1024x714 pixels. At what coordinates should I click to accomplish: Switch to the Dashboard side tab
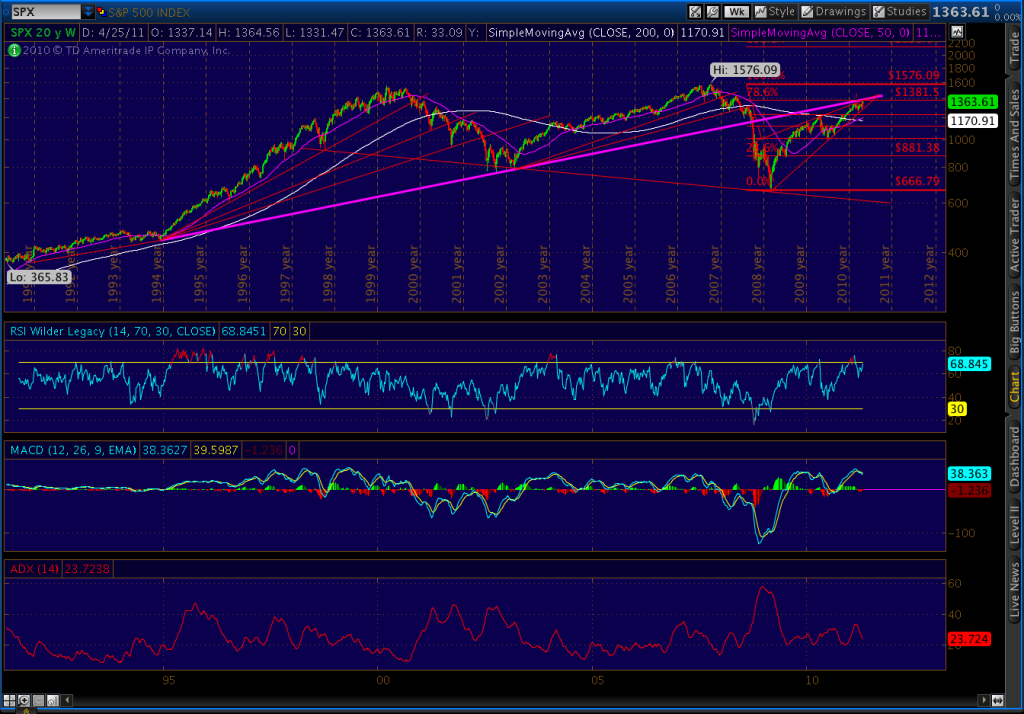[1014, 456]
